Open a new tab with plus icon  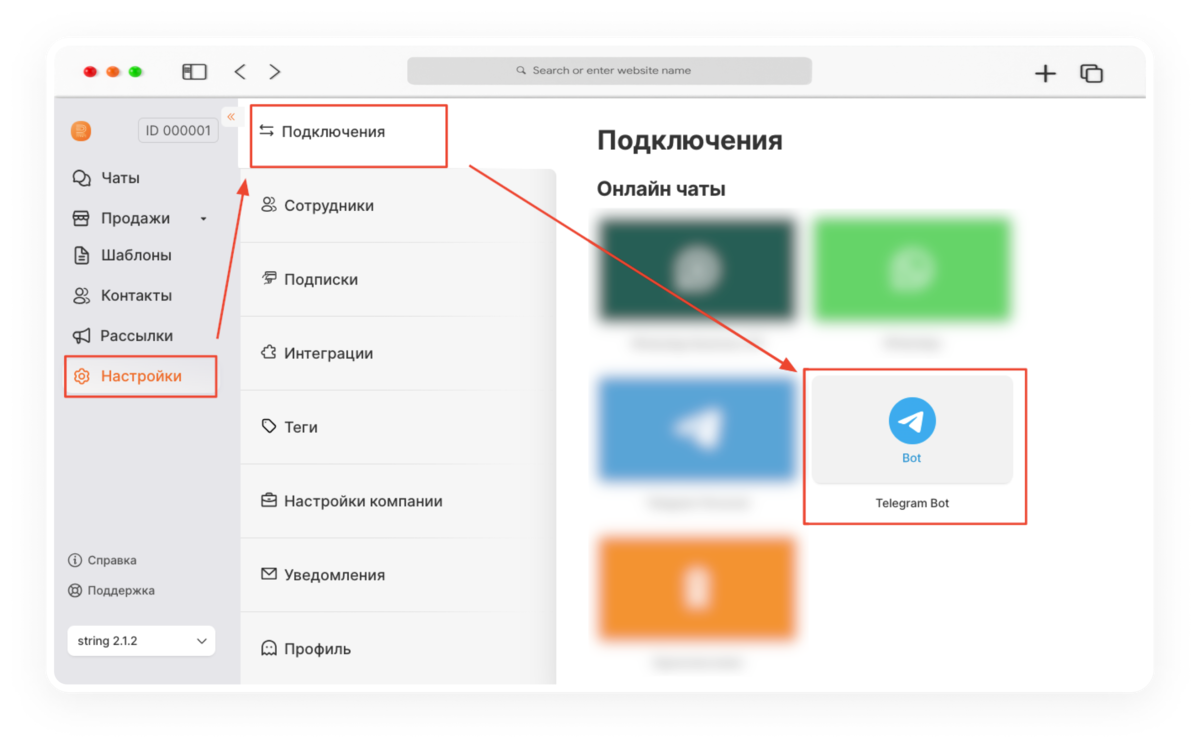click(x=1045, y=73)
